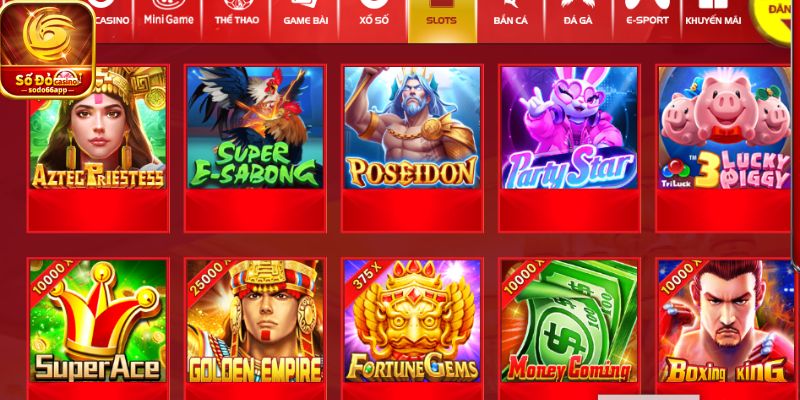This screenshot has width=800, height=400.
Task: Go to the Khuyến Mãi promotions tab
Action: pos(713,19)
